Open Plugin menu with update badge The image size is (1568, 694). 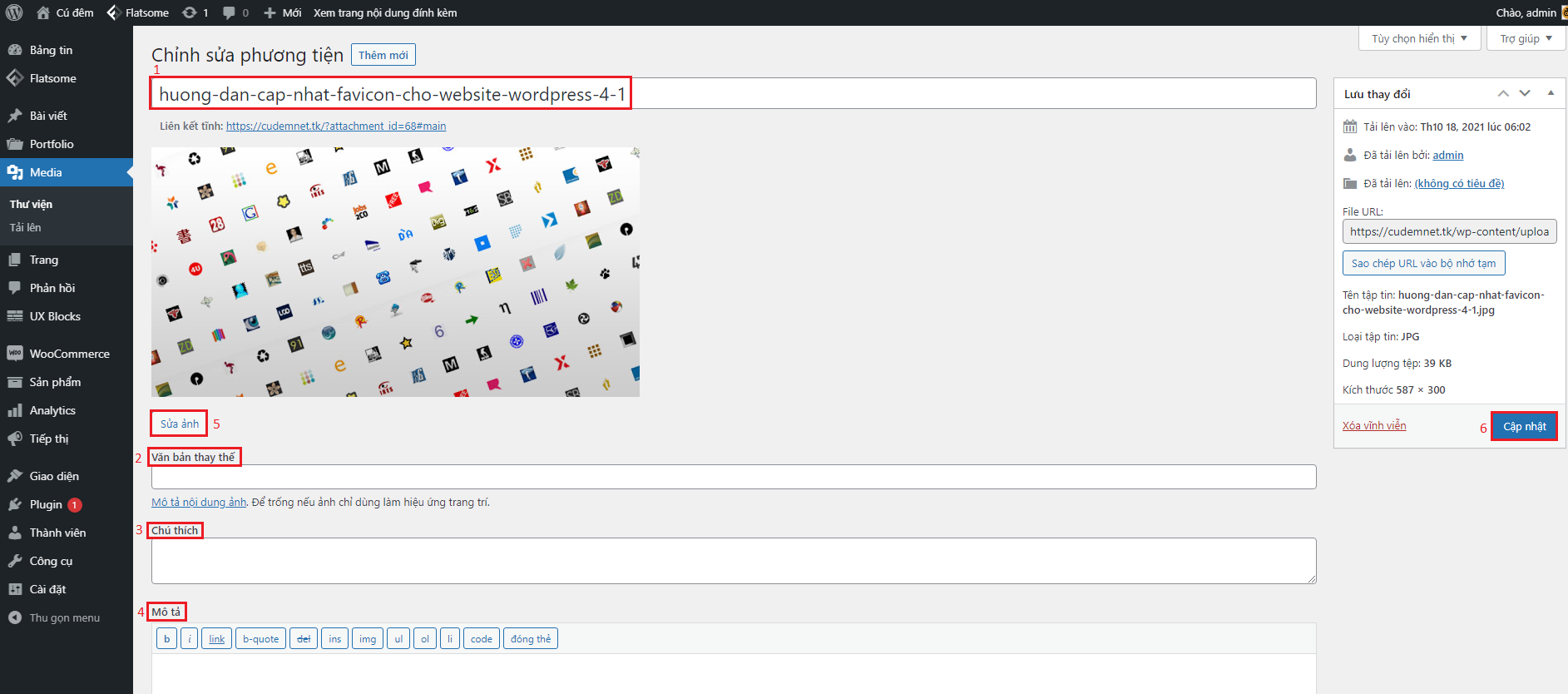click(67, 504)
